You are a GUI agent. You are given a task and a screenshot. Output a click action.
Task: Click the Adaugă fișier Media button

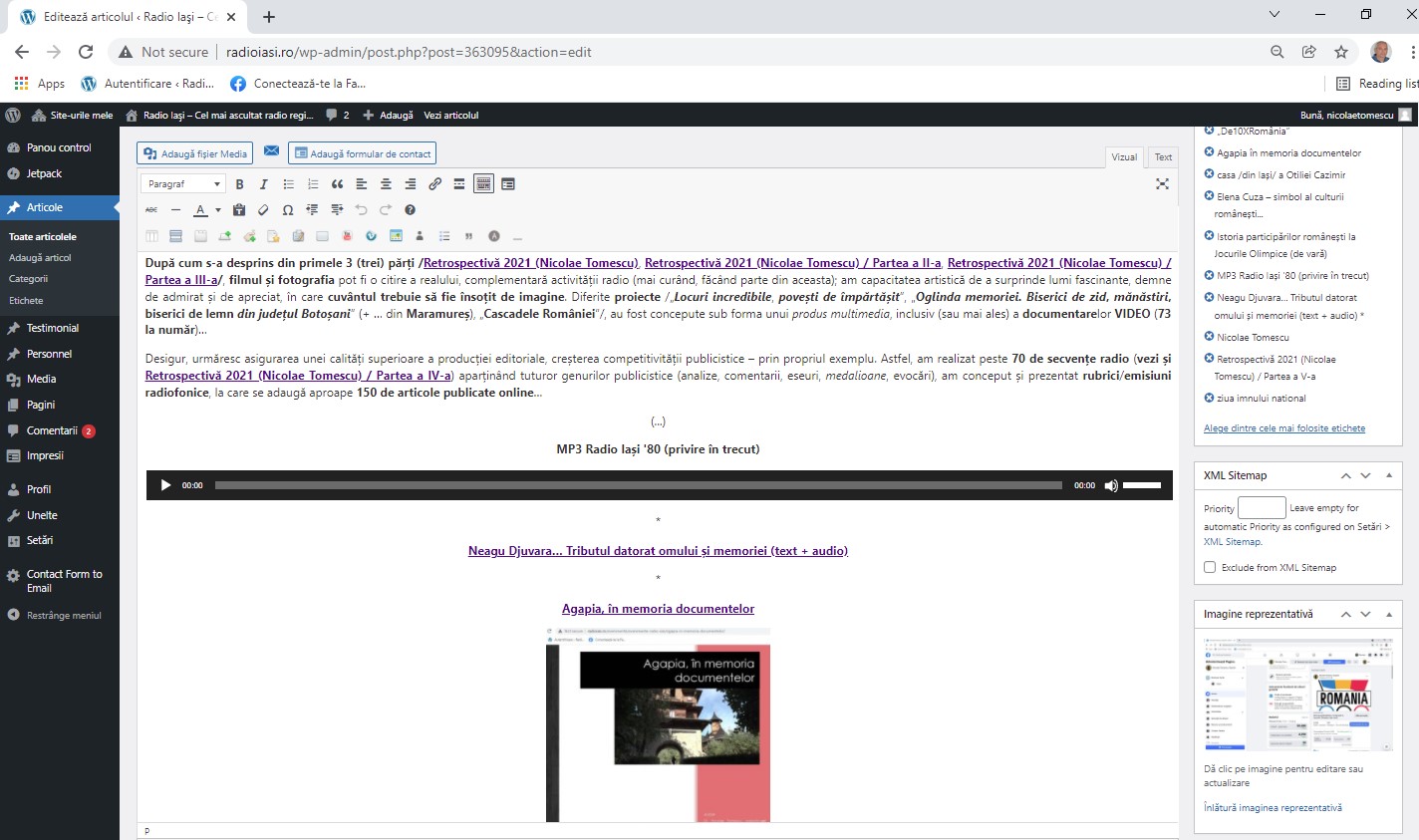[x=195, y=153]
